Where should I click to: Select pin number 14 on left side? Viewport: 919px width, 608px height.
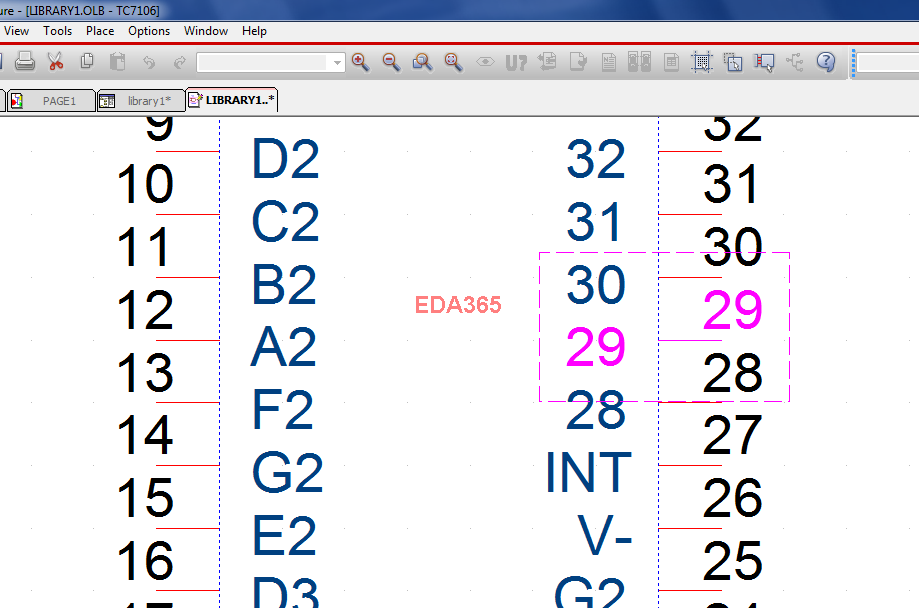coord(145,435)
